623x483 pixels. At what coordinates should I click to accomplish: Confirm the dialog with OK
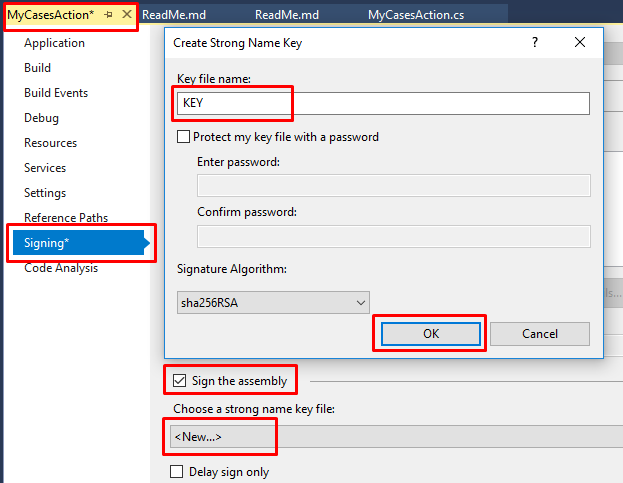(x=431, y=334)
